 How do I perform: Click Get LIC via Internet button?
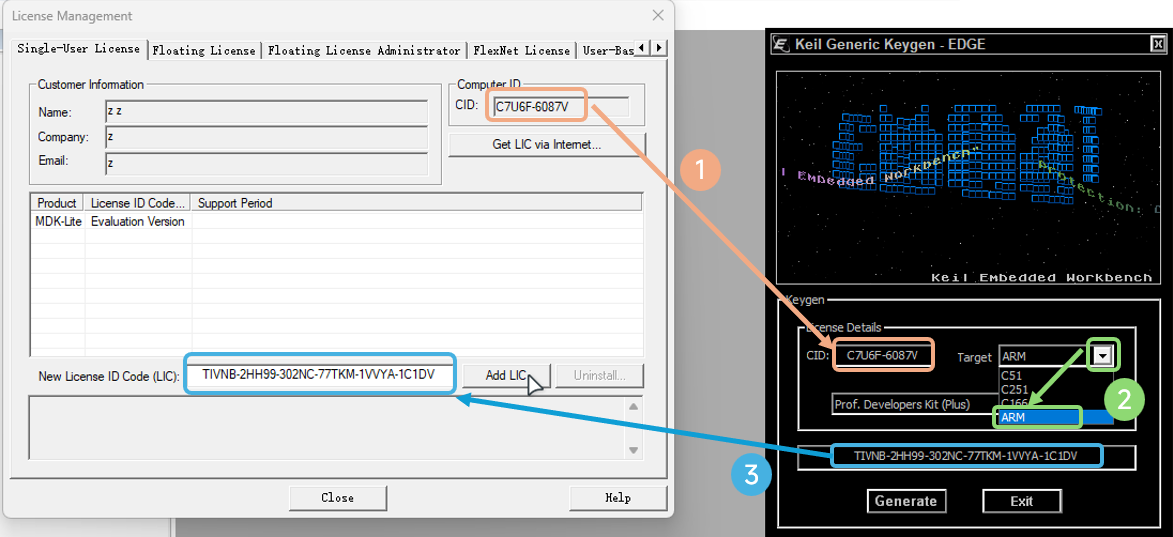pos(547,144)
